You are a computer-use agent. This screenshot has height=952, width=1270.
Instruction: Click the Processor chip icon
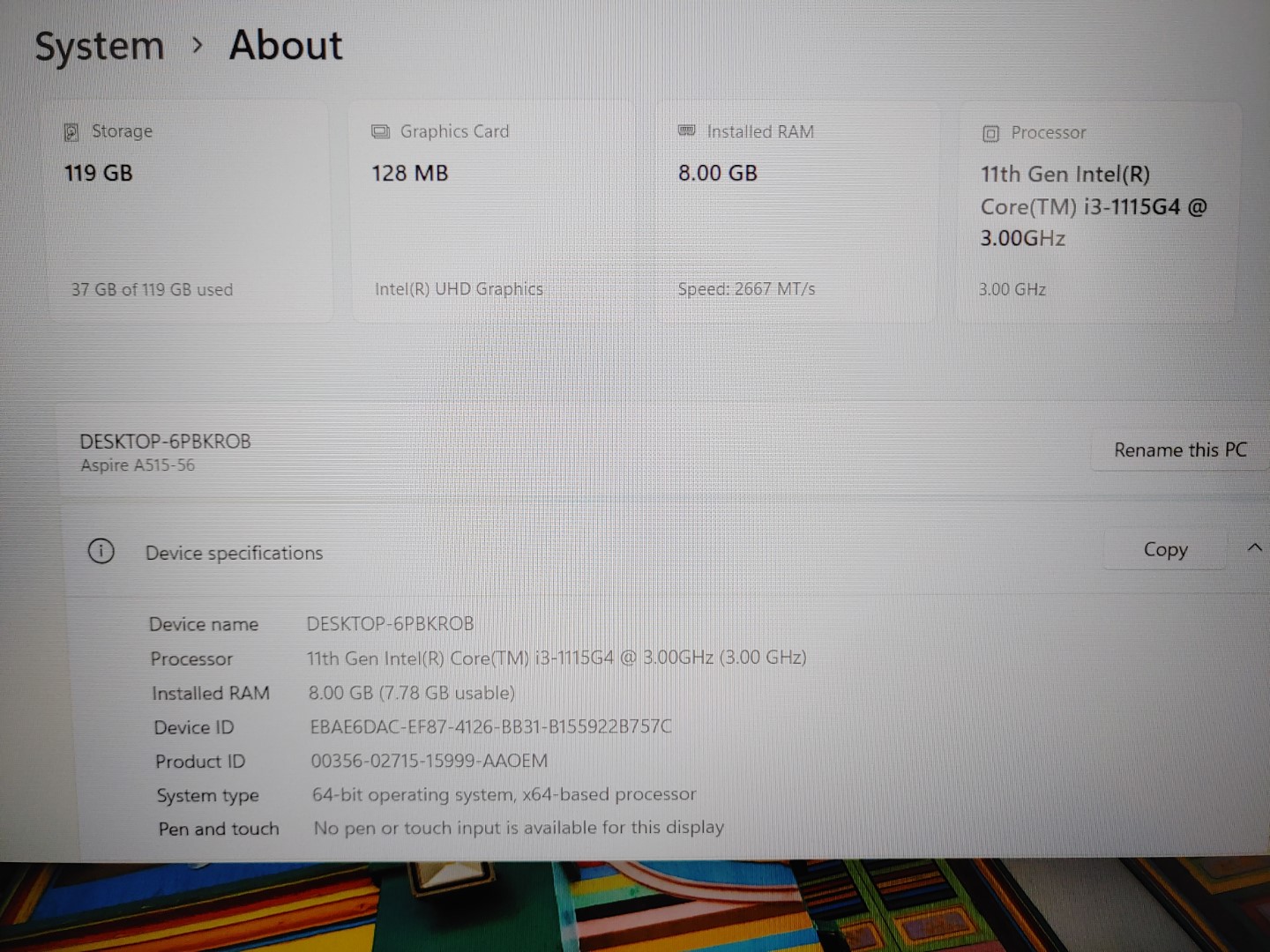tap(990, 133)
